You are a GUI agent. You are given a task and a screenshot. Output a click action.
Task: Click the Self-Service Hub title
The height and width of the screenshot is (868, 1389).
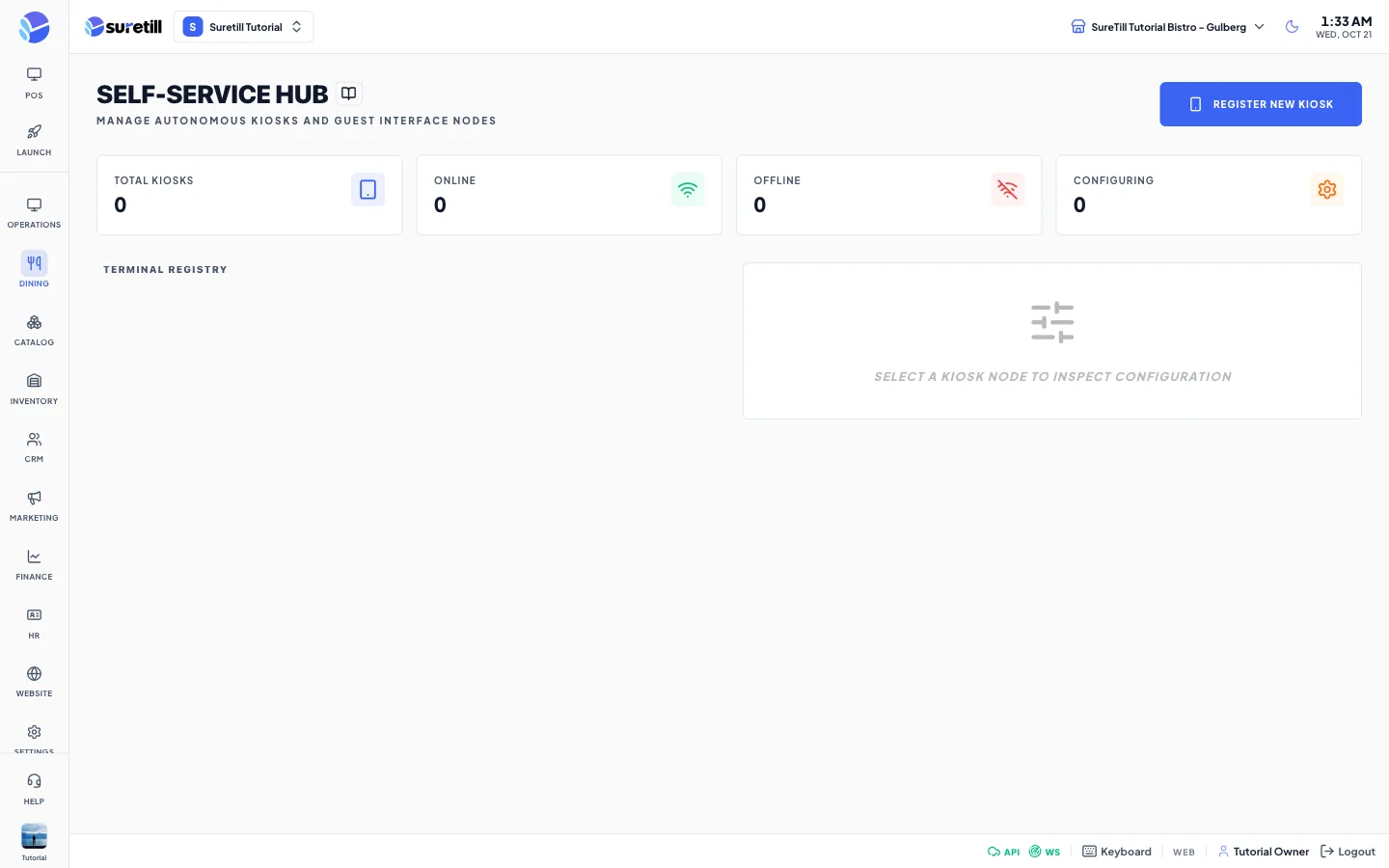[x=212, y=95]
